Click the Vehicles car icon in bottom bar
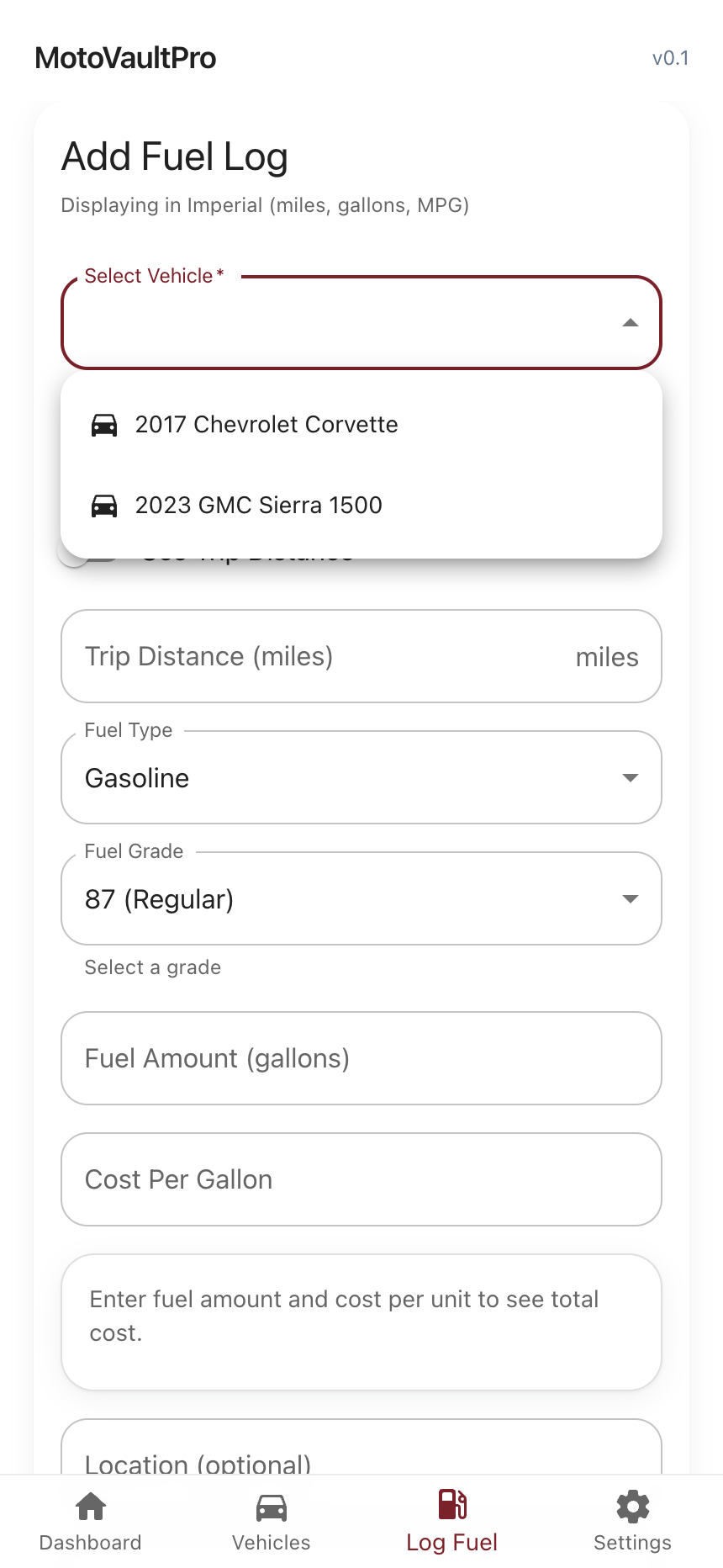The height and width of the screenshot is (1568, 723). (x=272, y=1506)
